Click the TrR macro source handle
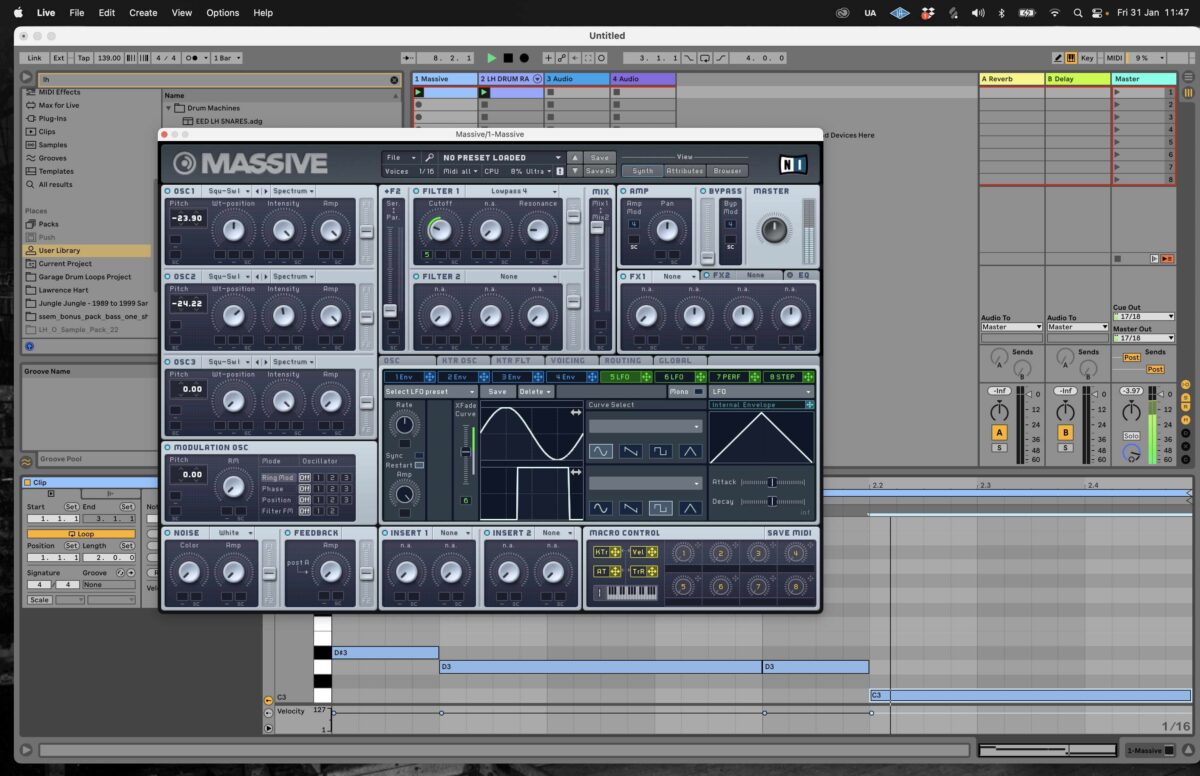The height and width of the screenshot is (776, 1200). [652, 571]
